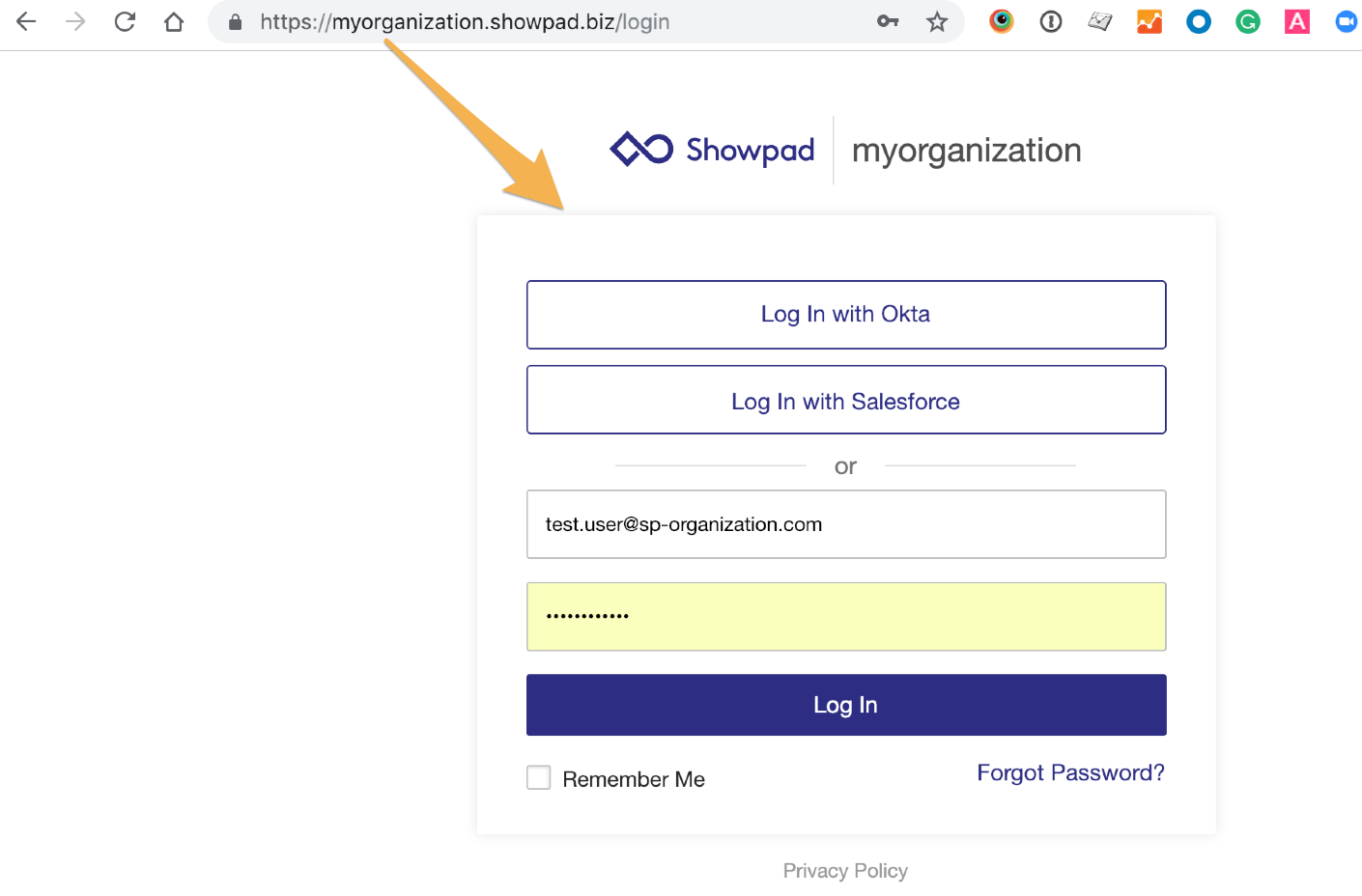Open the Grammarly extension icon
Viewport: 1362px width, 896px height.
1248,21
